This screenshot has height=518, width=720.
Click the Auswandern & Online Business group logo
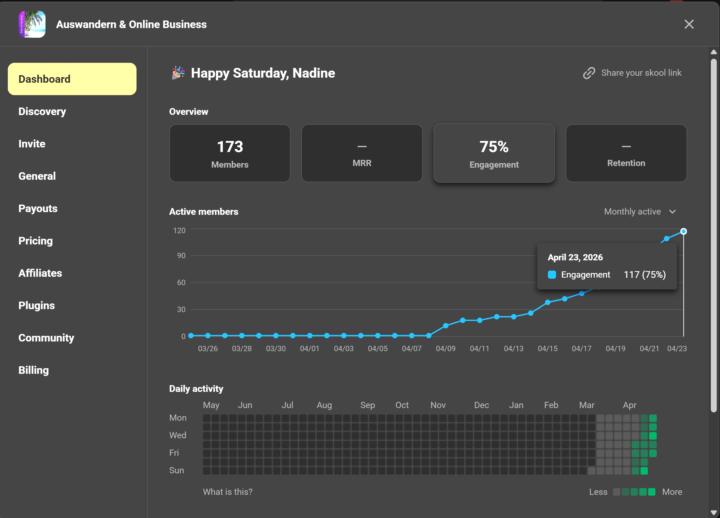coord(32,24)
